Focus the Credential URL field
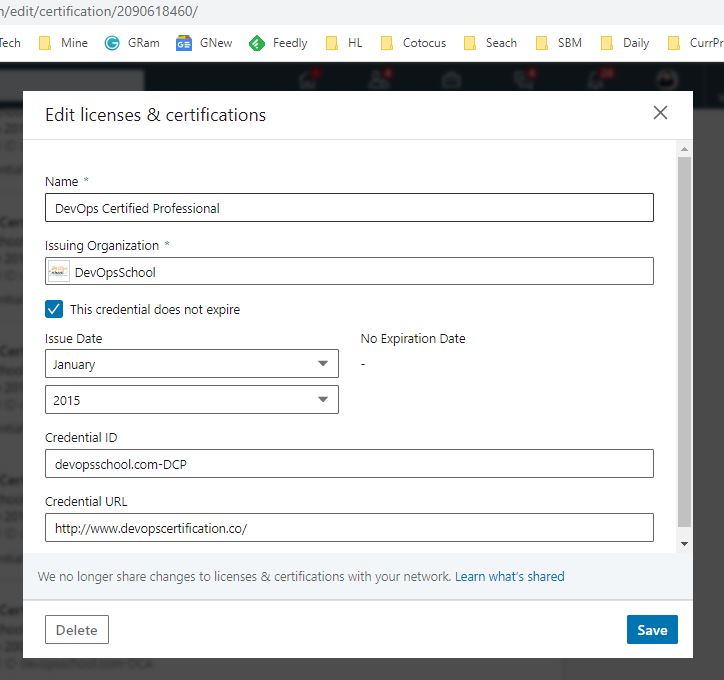 (349, 528)
